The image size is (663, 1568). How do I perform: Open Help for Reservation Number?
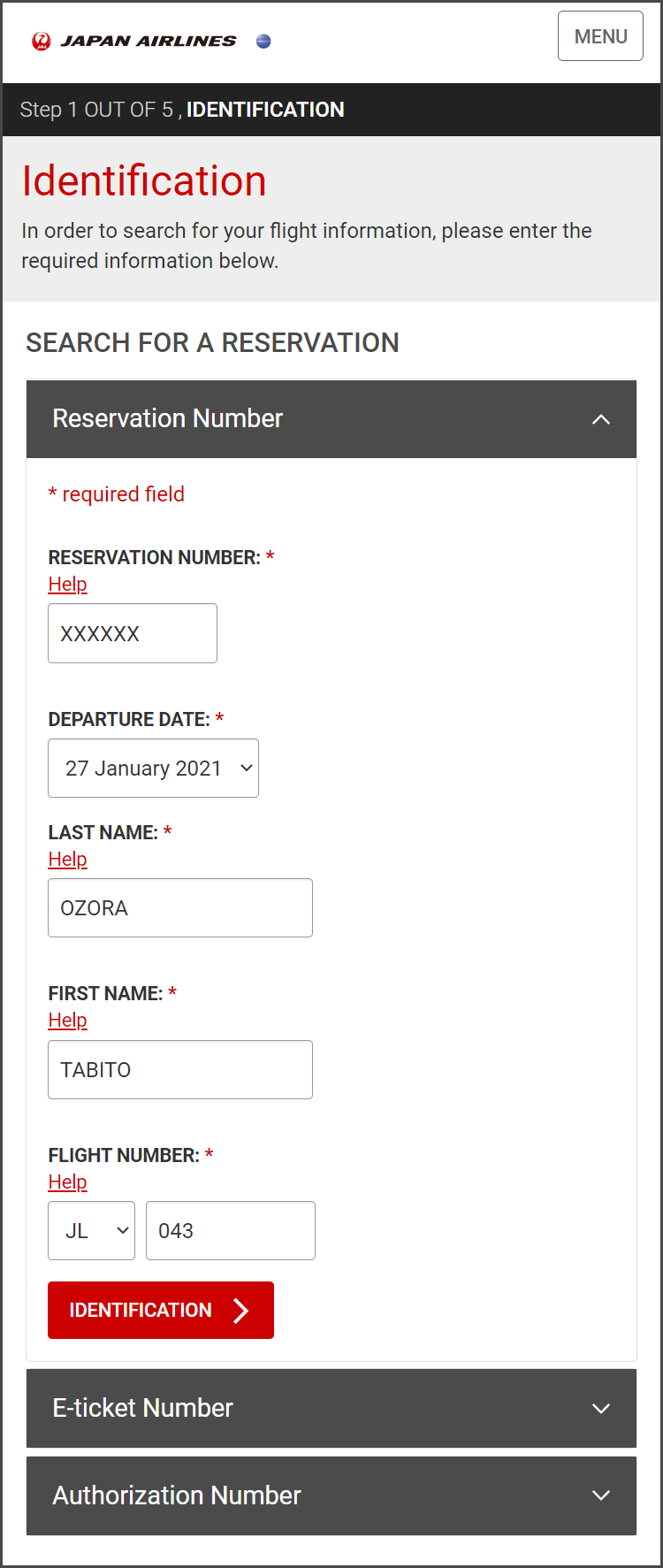[67, 584]
